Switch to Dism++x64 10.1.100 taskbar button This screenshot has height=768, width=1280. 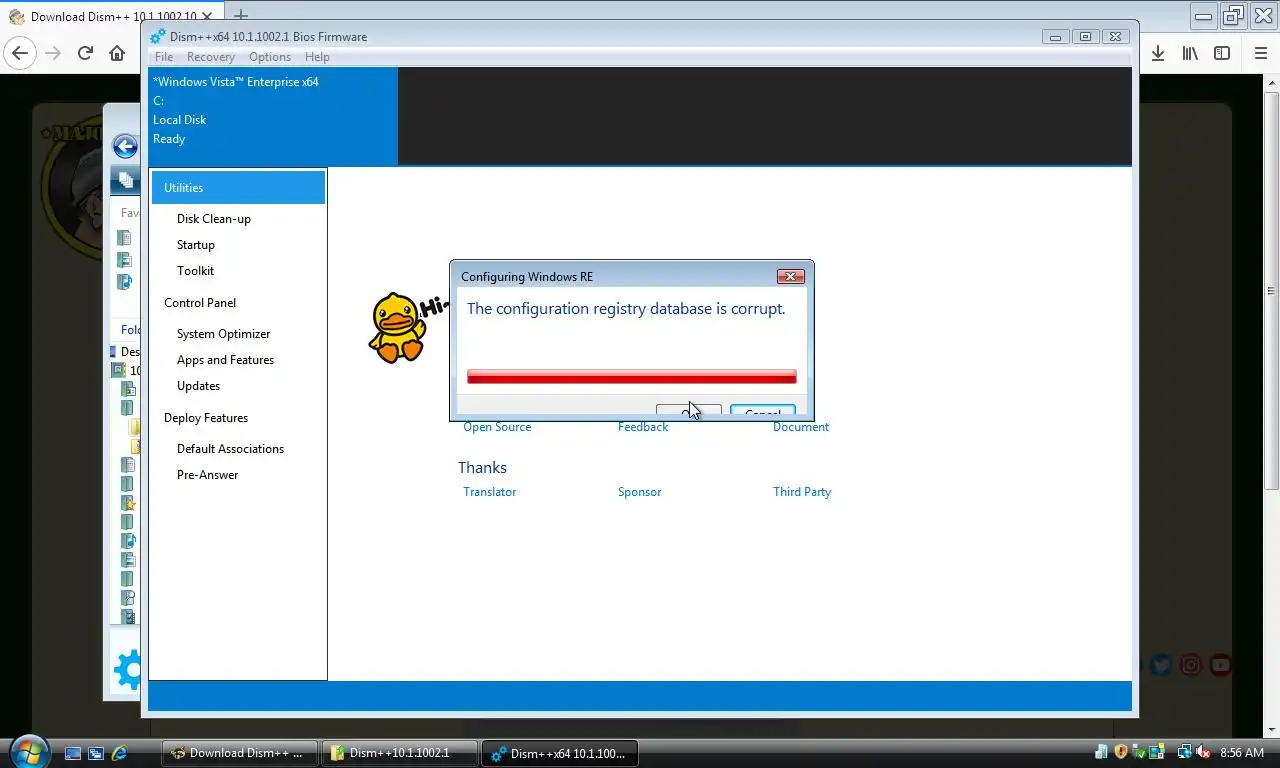pos(560,753)
